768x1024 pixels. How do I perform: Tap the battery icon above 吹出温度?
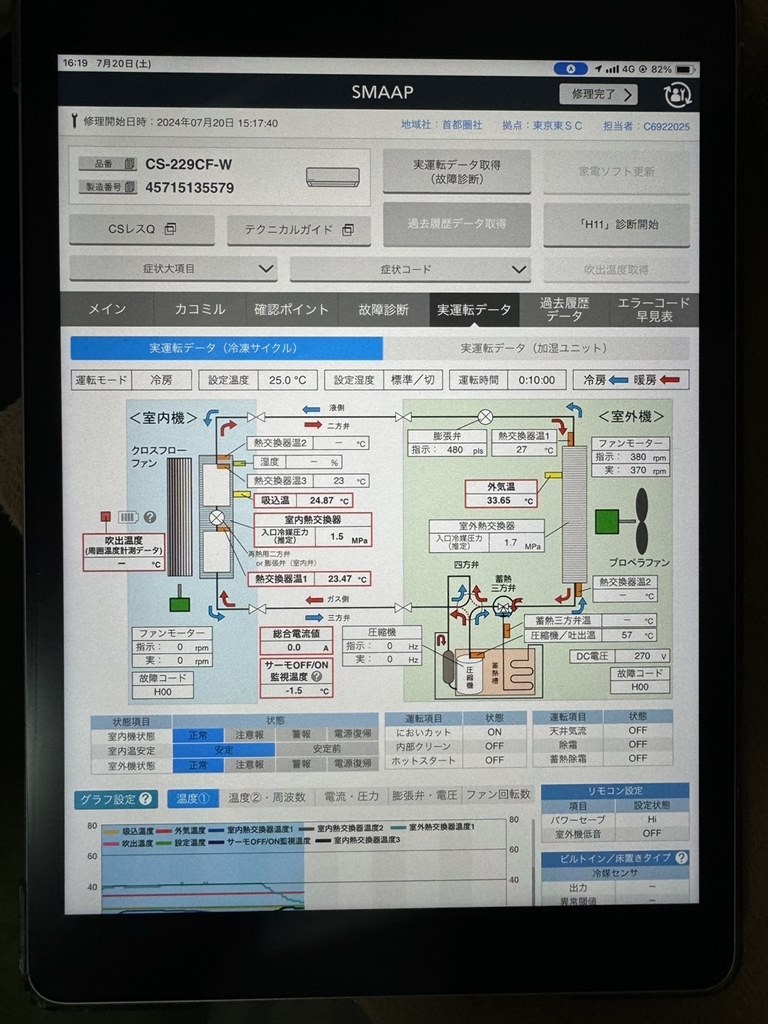pos(128,517)
